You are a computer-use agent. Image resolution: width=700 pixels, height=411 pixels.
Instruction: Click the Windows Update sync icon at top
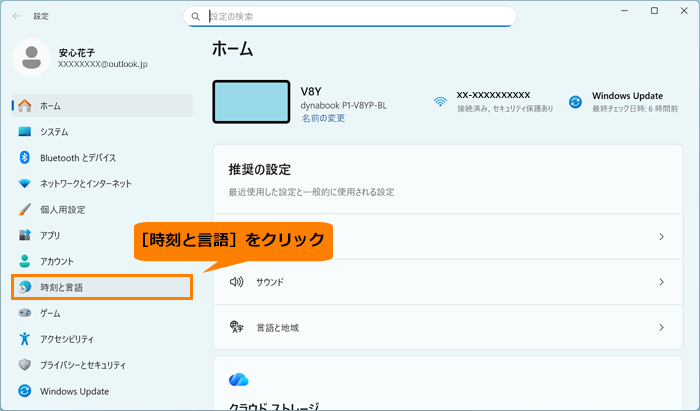click(x=575, y=102)
